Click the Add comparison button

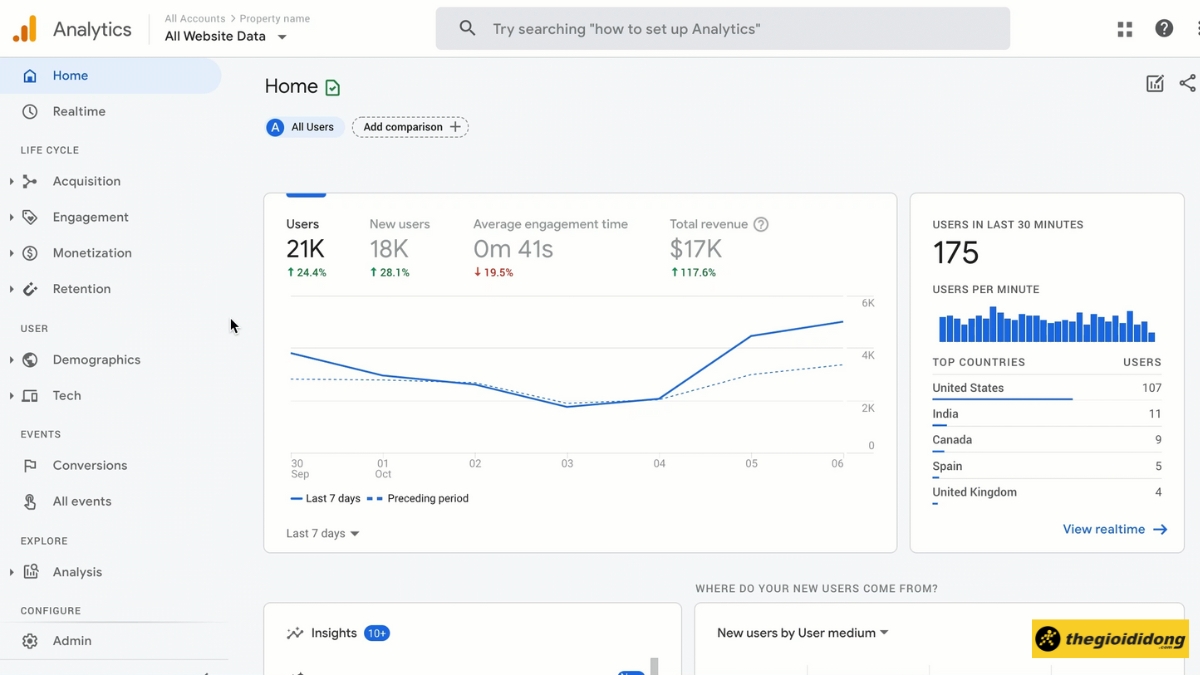(x=410, y=127)
